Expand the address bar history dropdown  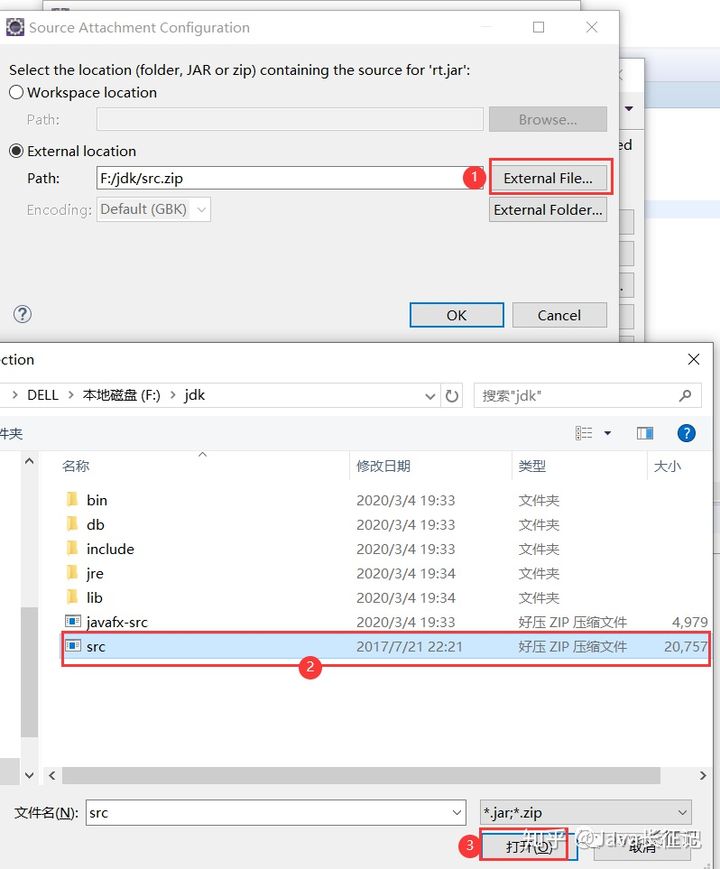pyautogui.click(x=428, y=395)
